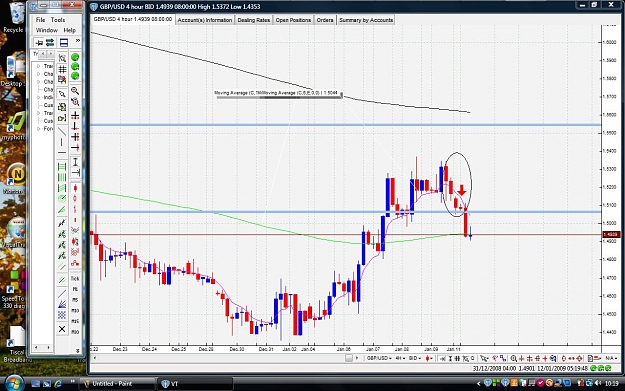625x391 pixels.
Task: Open the Tools menu
Action: pyautogui.click(x=58, y=20)
